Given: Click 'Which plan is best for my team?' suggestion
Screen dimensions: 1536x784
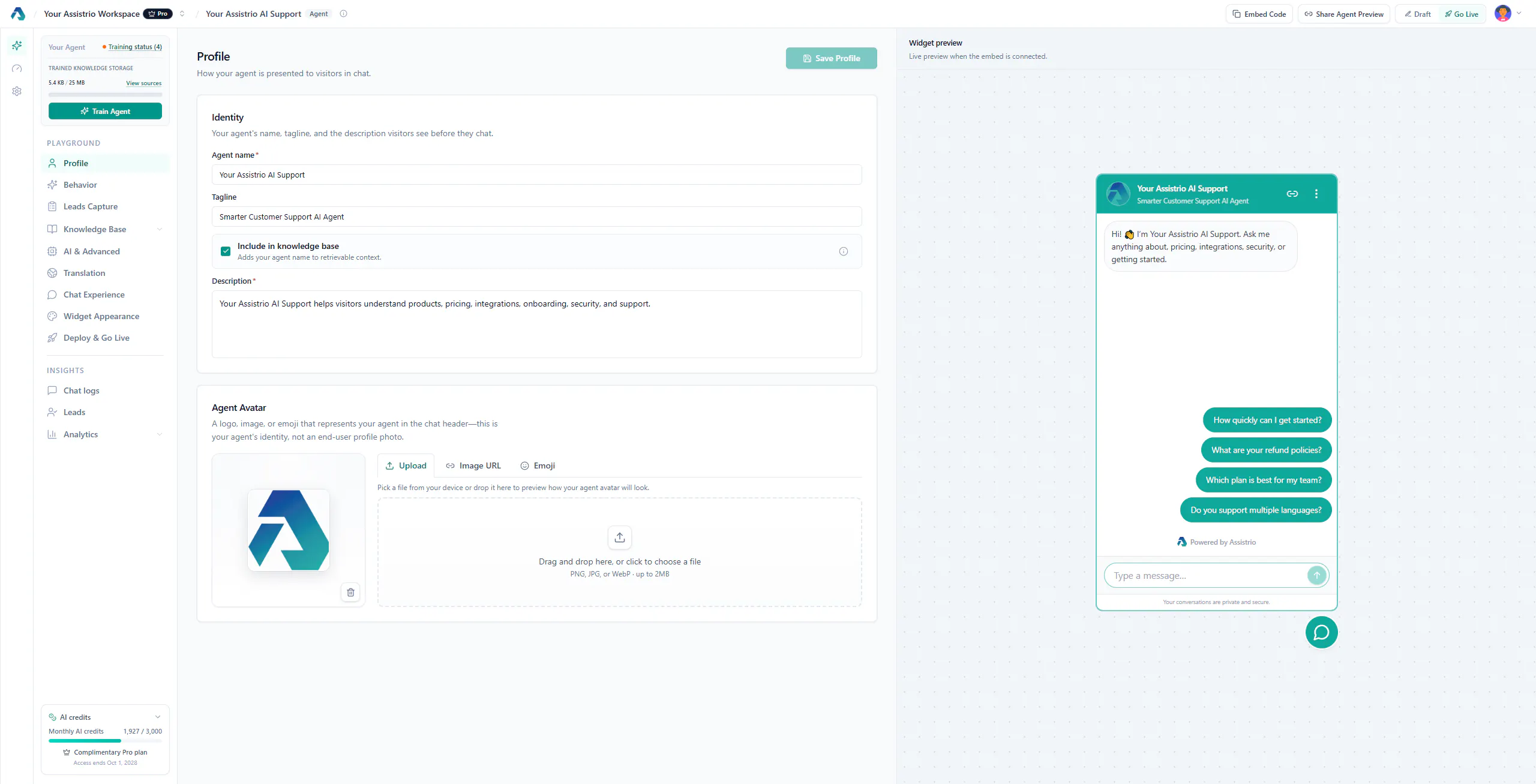Looking at the screenshot, I should pyautogui.click(x=1264, y=480).
